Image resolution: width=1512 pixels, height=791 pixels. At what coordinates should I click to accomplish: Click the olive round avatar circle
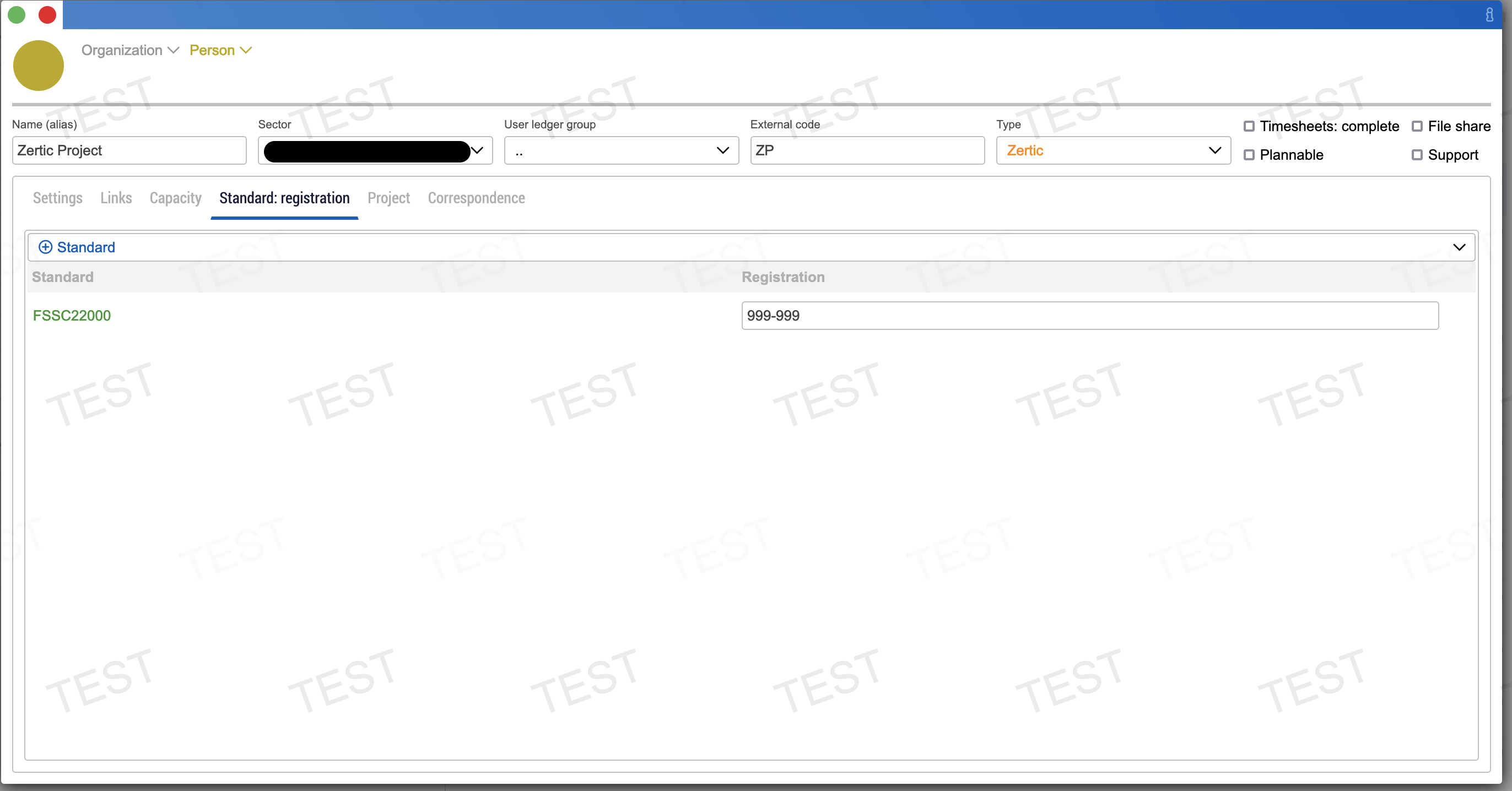coord(38,65)
